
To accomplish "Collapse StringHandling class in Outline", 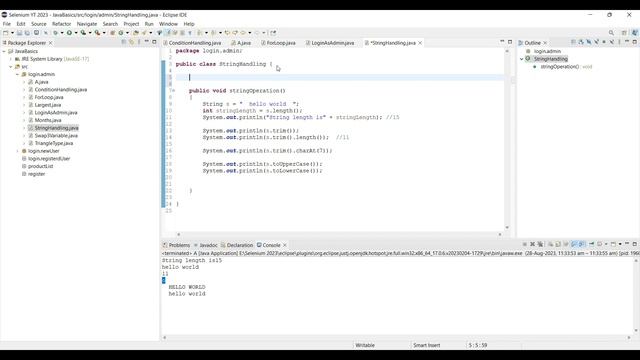I will pos(522,59).
